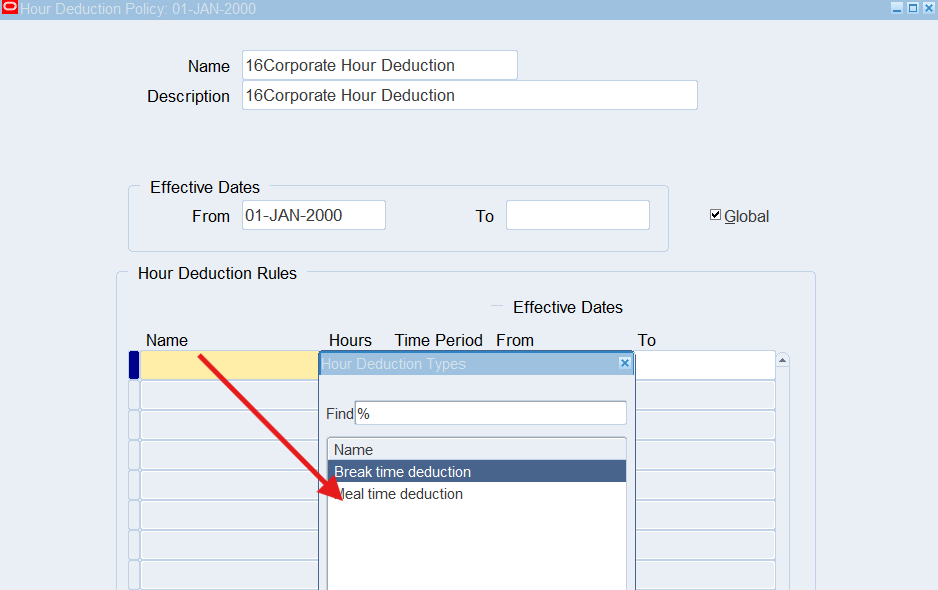Click the policy Name text field
This screenshot has height=590, width=938.
coord(379,65)
